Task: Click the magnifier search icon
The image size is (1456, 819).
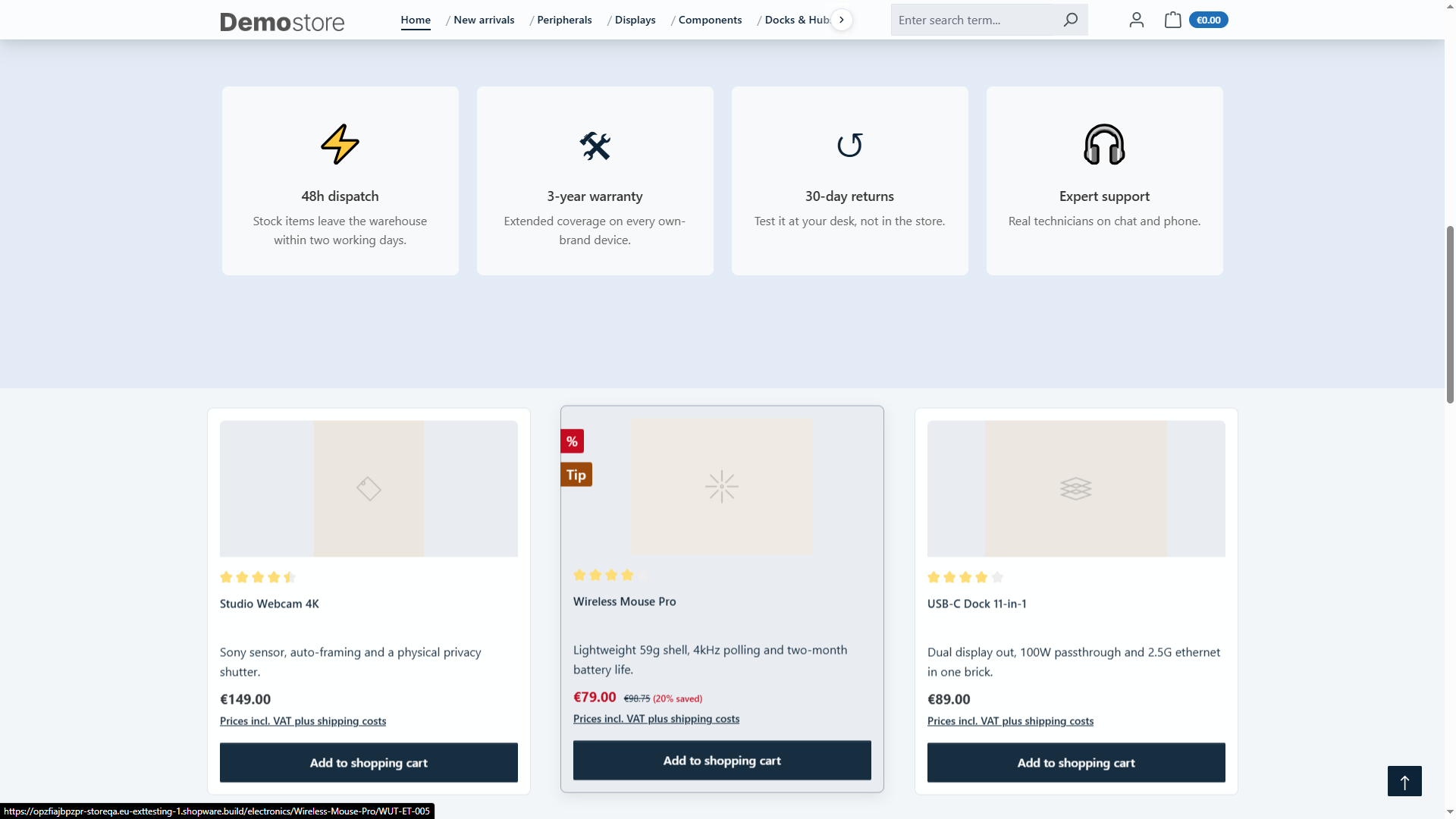Action: point(1071,20)
